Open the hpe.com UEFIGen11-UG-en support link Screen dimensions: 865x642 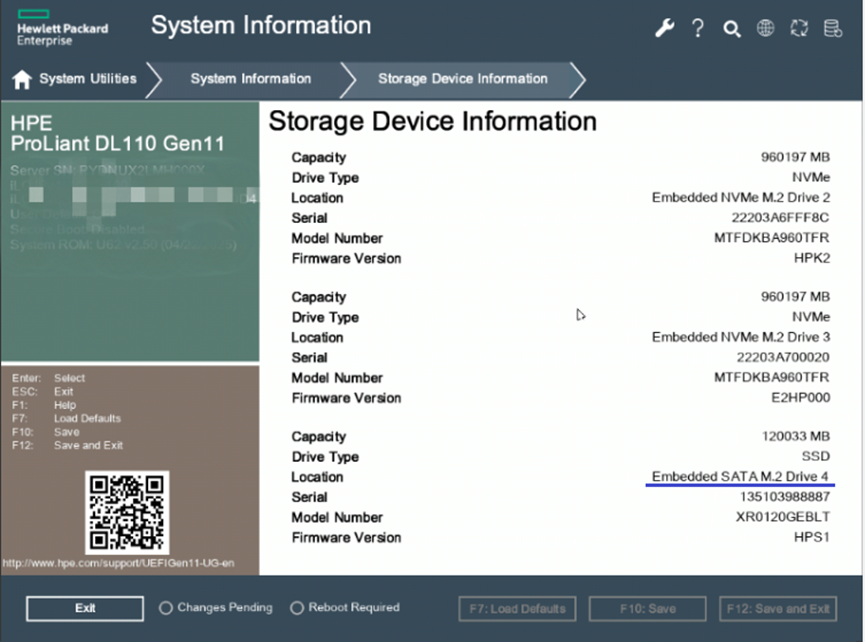(x=119, y=563)
